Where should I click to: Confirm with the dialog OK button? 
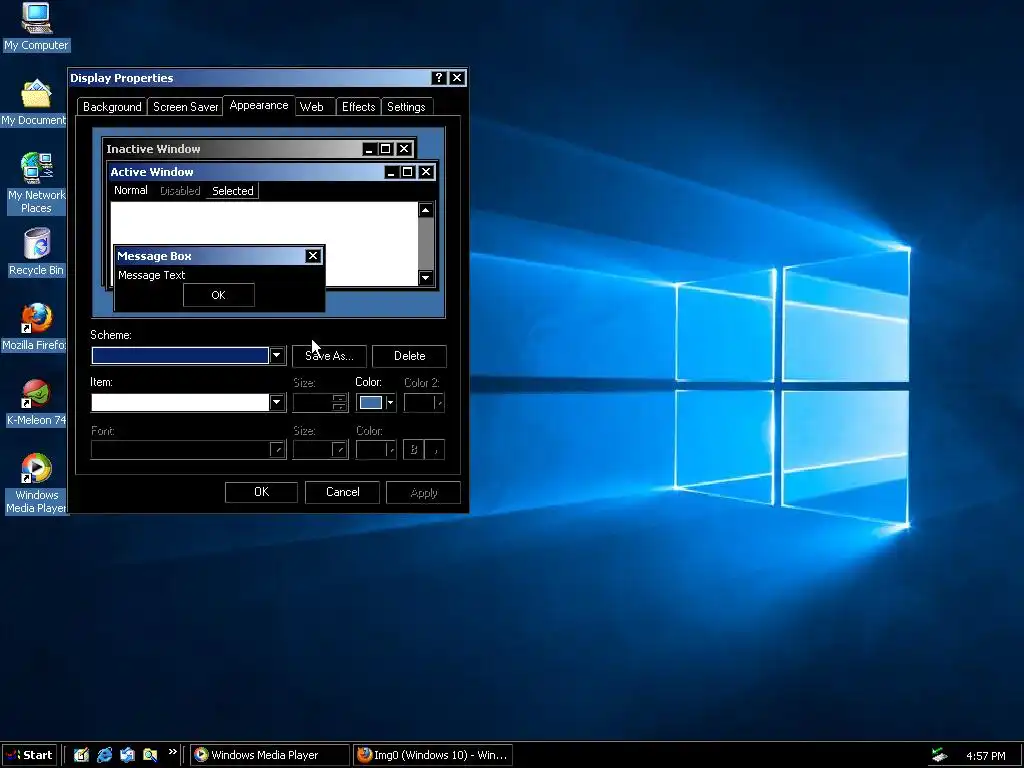[x=261, y=492]
